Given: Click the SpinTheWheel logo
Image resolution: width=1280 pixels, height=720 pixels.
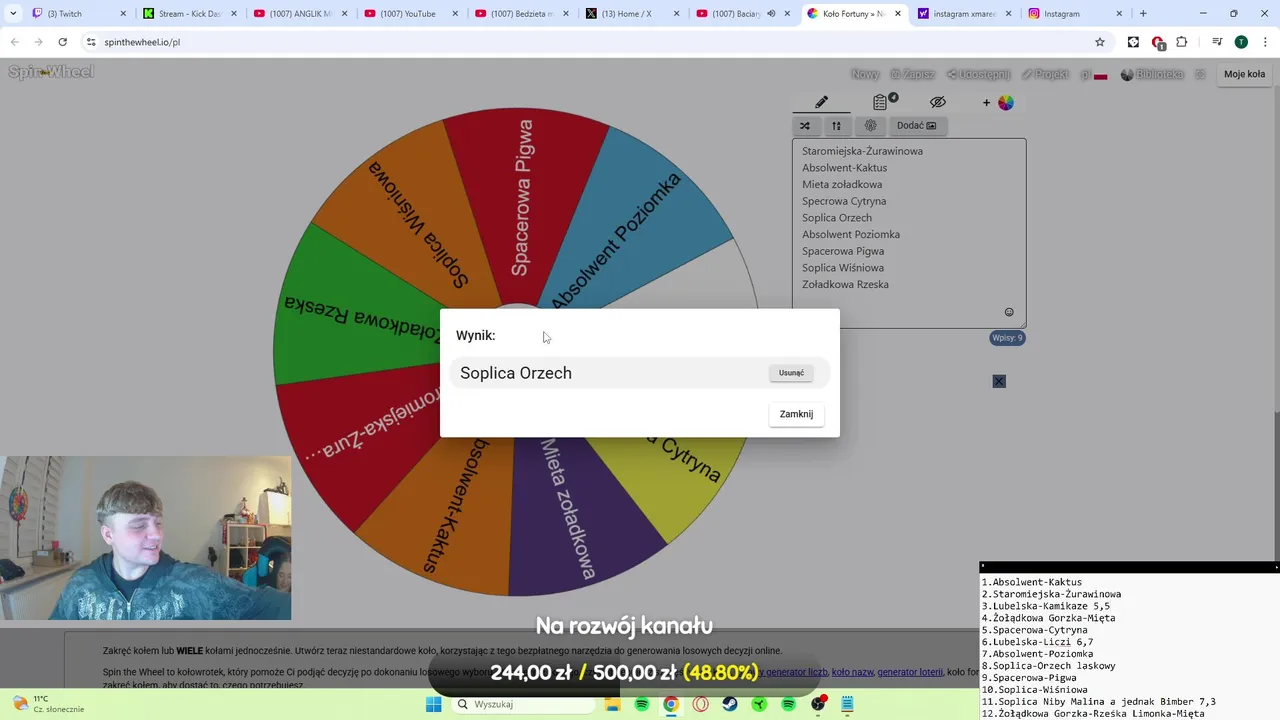Looking at the screenshot, I should point(51,72).
